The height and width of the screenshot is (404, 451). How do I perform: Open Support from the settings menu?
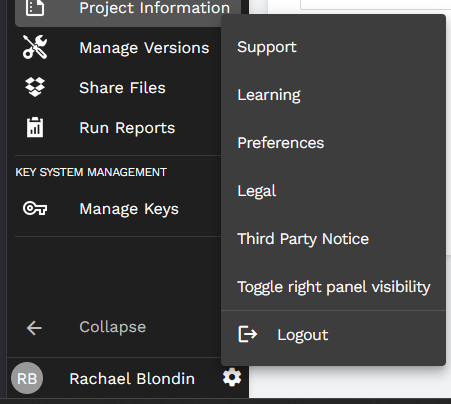[333, 47]
